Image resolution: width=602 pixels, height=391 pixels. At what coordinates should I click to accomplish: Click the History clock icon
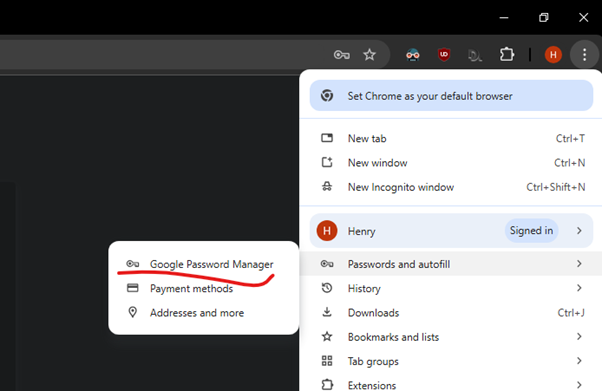(x=327, y=288)
